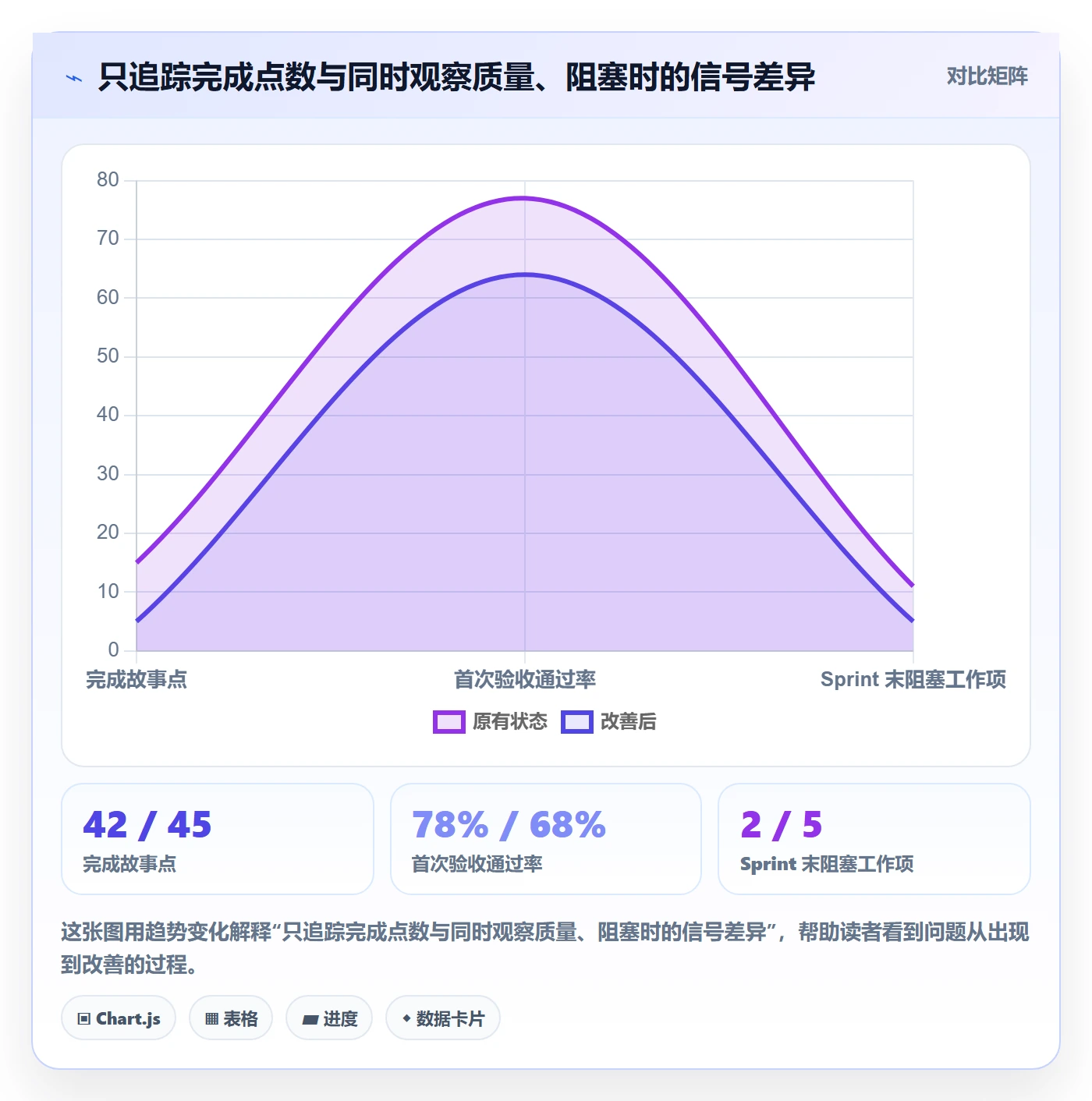This screenshot has width=1092, height=1101.
Task: Toggle the 原有状态 legend color box
Action: pyautogui.click(x=448, y=722)
